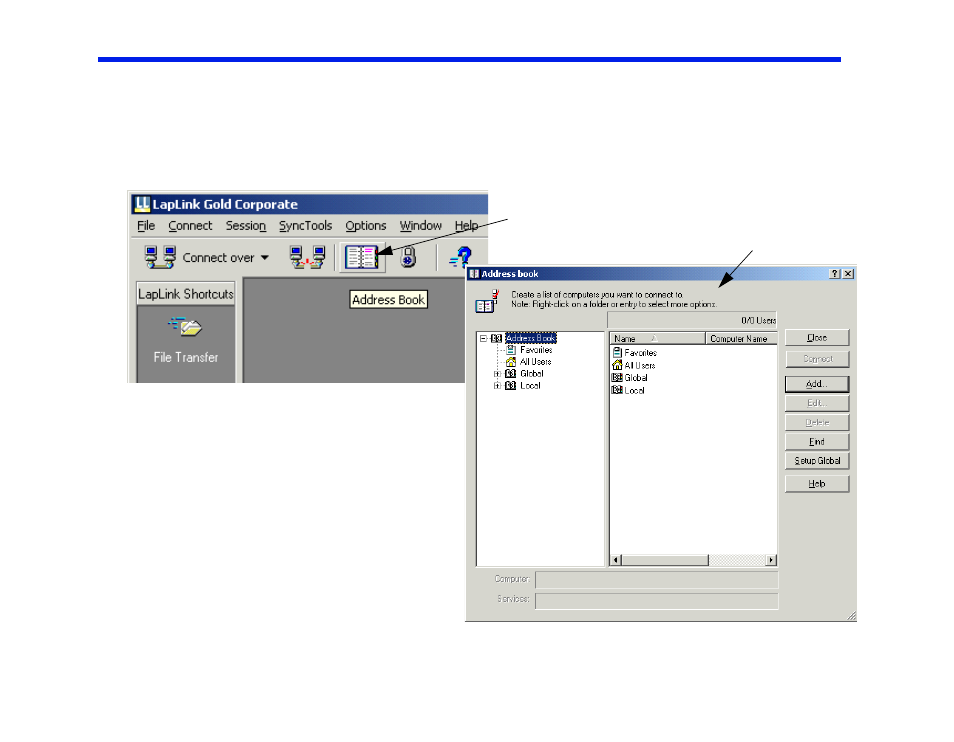Click the LapLink Shortcuts bar header

coord(186,294)
